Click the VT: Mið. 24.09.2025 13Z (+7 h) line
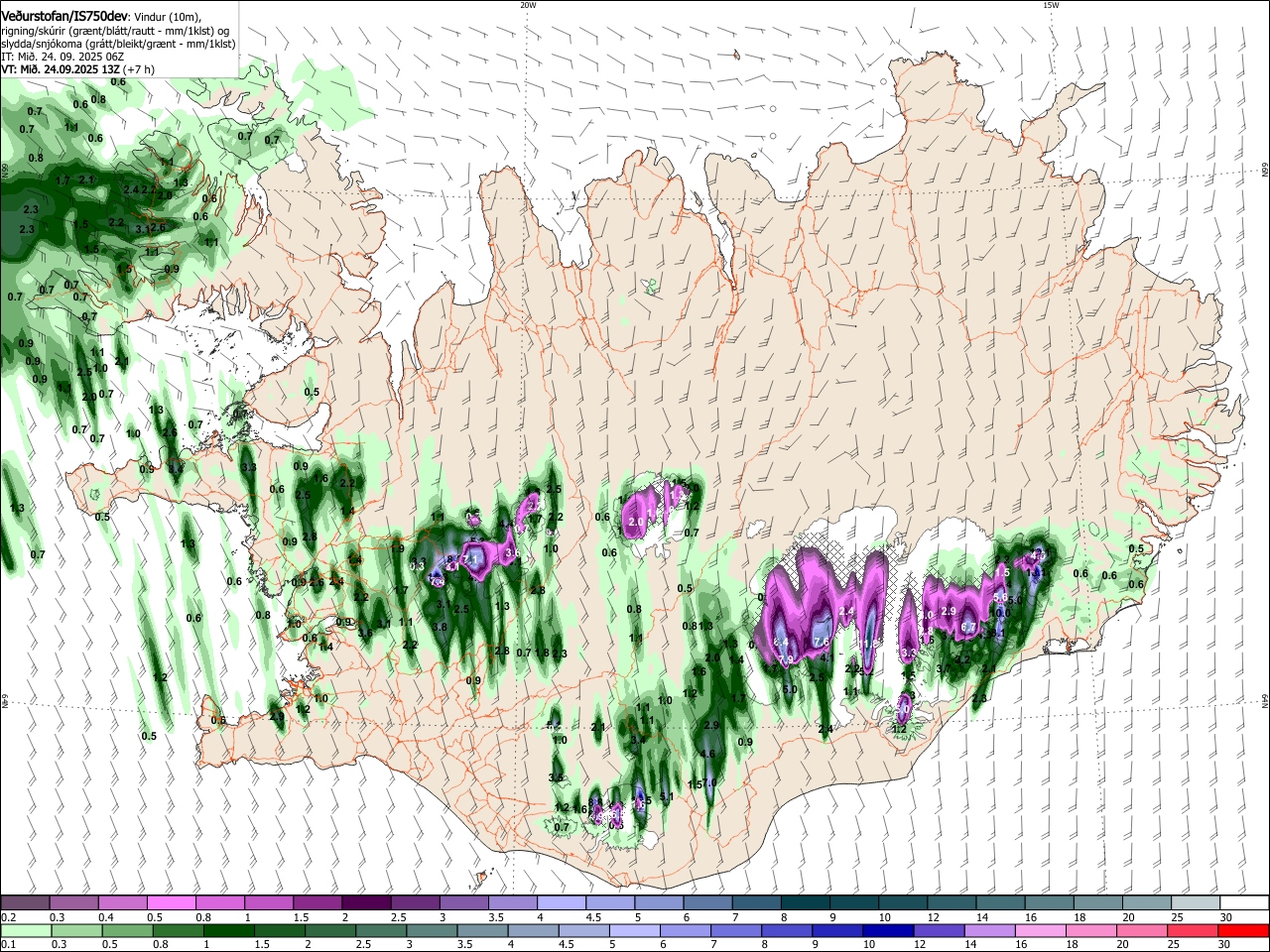1270x952 pixels. (77, 69)
